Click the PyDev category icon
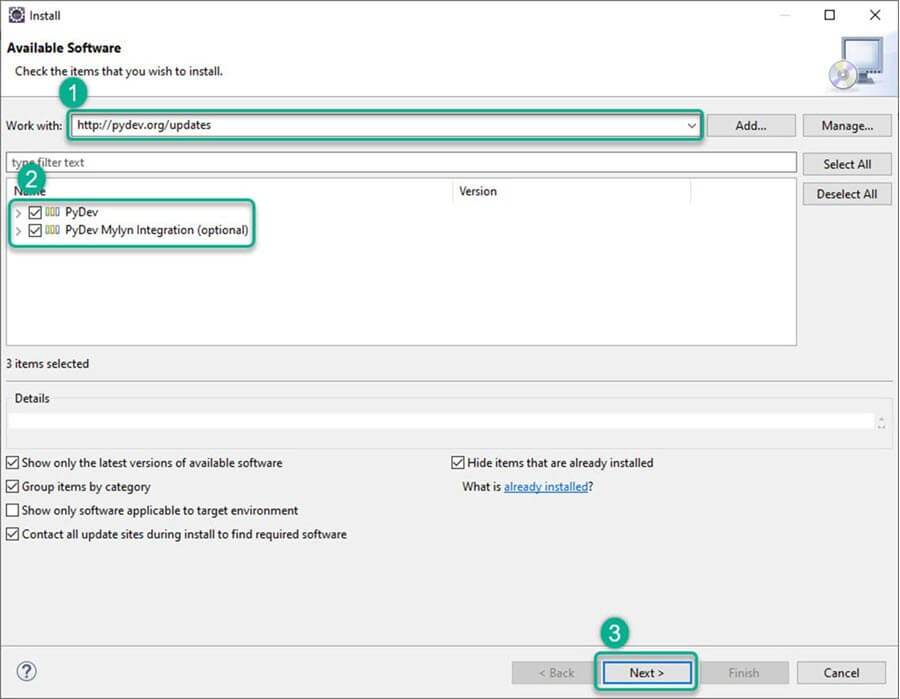 tap(54, 212)
